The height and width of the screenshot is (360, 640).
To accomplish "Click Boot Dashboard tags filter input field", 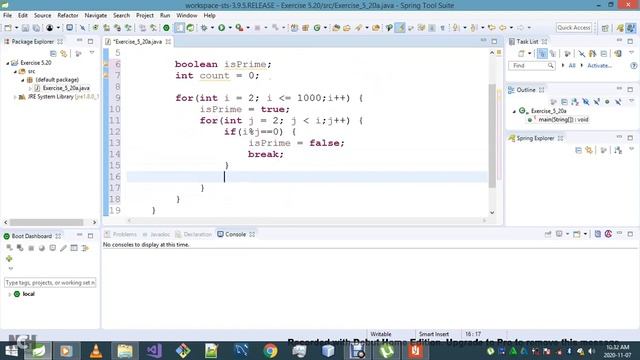I will [x=50, y=282].
